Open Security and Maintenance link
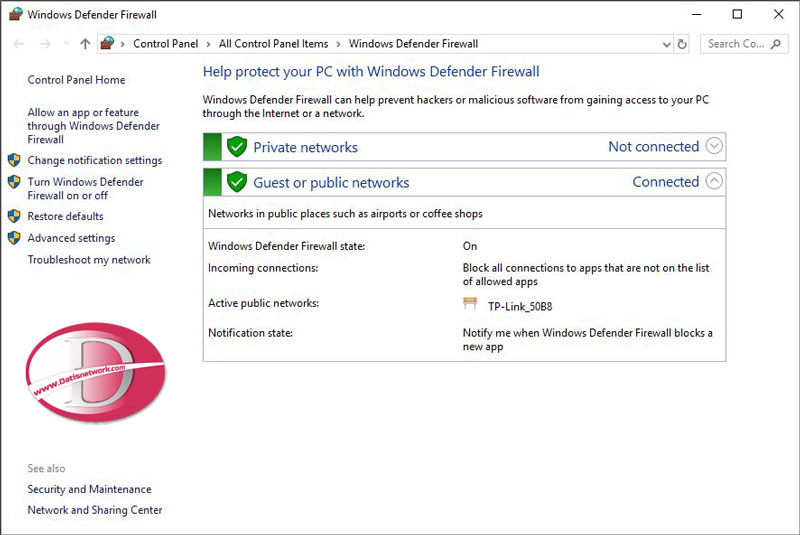The image size is (800, 535). [89, 489]
